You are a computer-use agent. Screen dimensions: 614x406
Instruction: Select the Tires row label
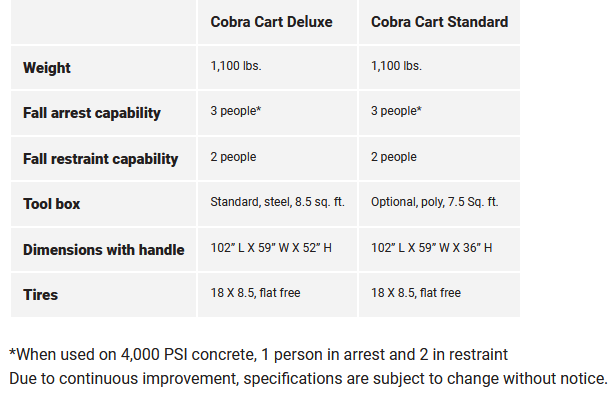click(x=41, y=294)
